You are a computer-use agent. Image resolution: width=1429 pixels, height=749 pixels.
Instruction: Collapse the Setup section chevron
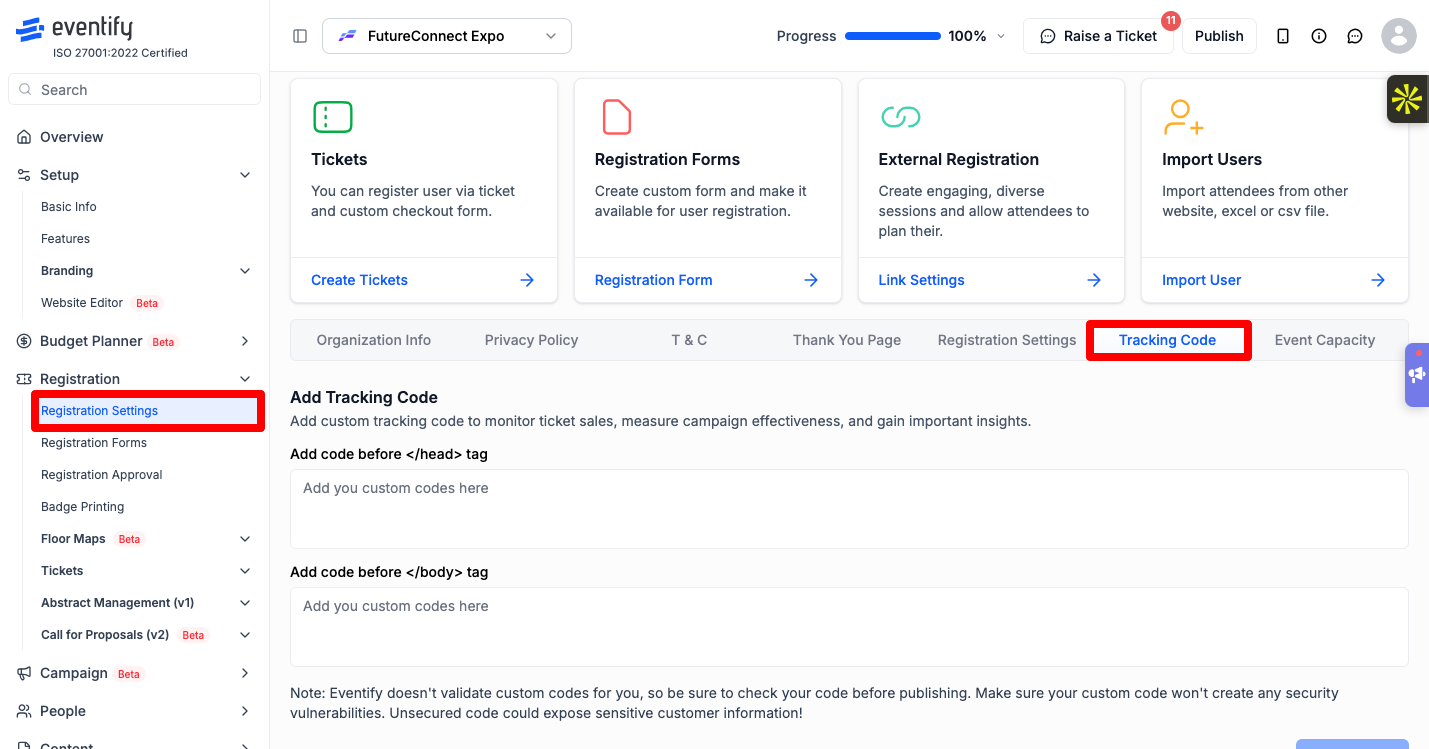click(x=245, y=175)
